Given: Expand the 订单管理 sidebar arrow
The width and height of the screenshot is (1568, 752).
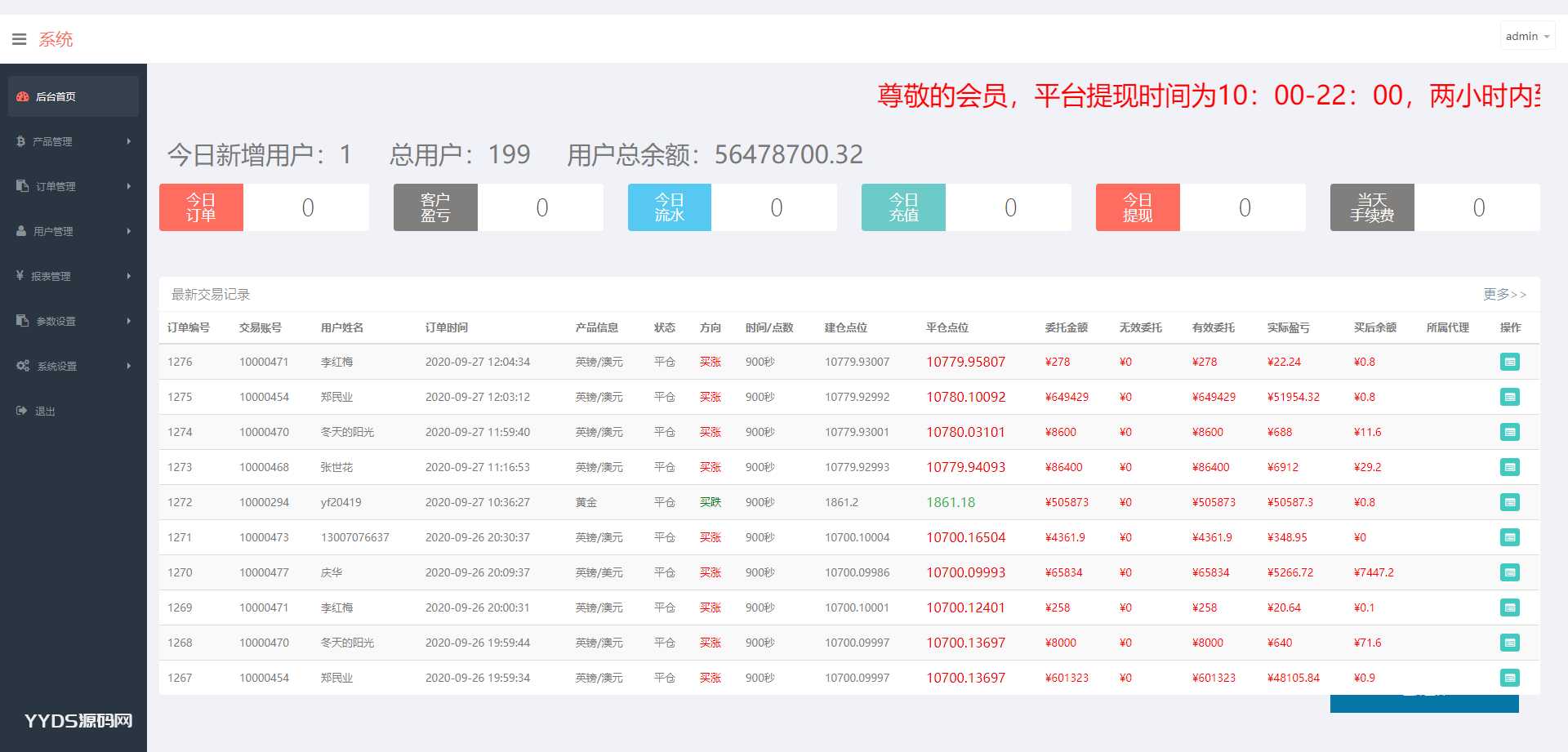Looking at the screenshot, I should point(129,186).
